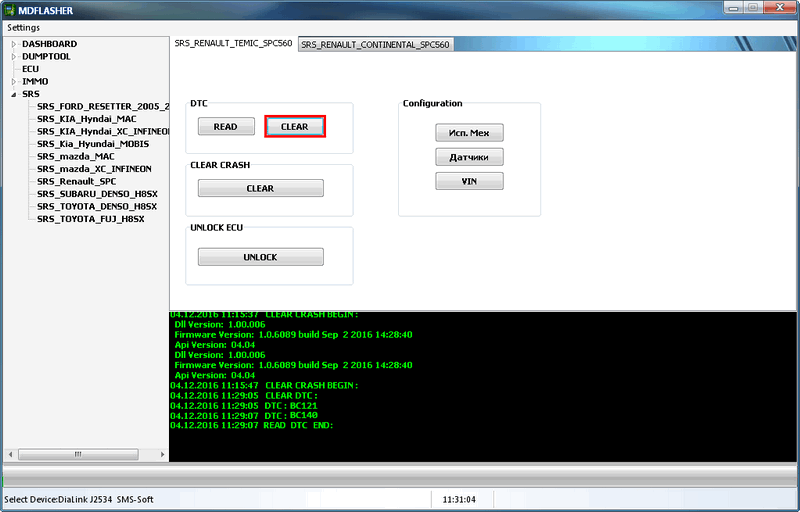The width and height of the screenshot is (800, 512).
Task: Collapse the SRS tree node
Action: tap(14, 94)
